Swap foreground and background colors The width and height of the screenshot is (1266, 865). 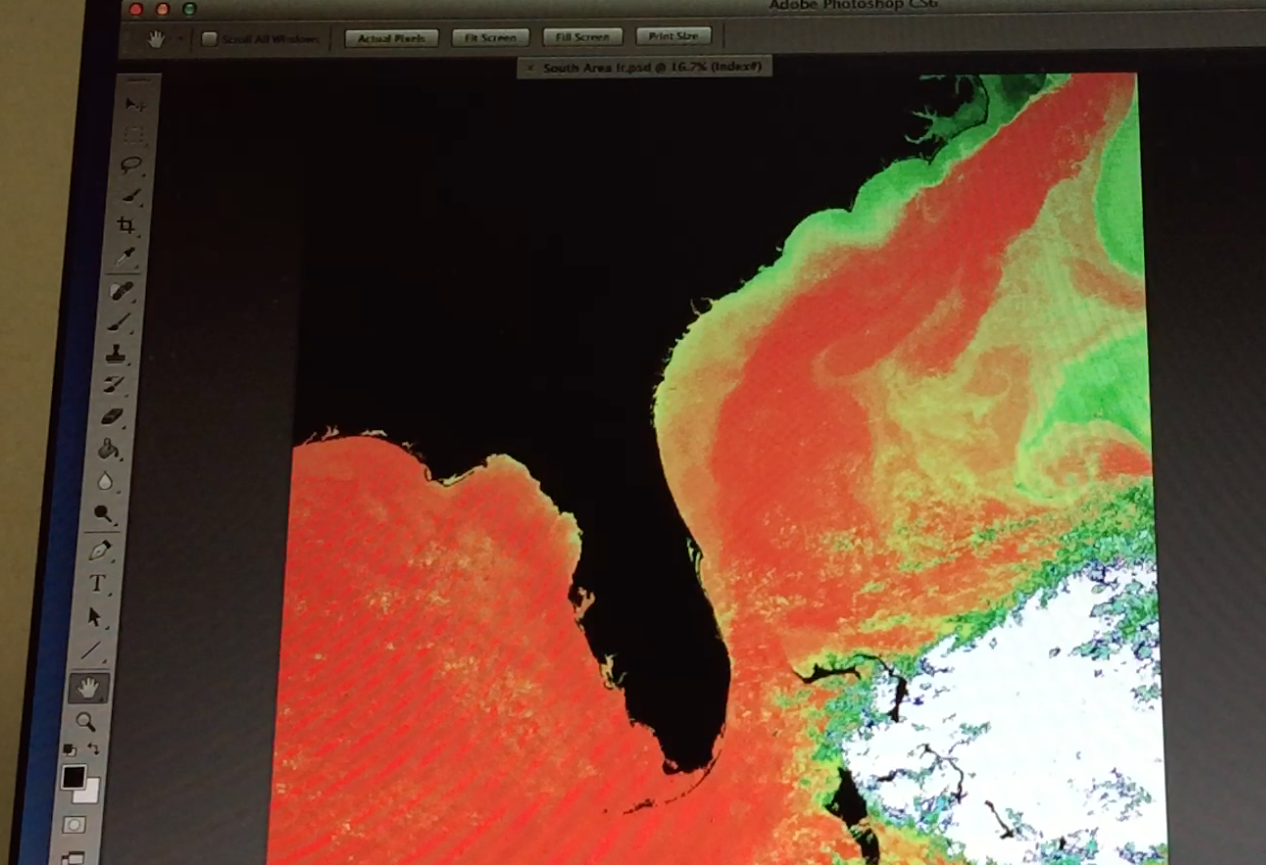[93, 748]
